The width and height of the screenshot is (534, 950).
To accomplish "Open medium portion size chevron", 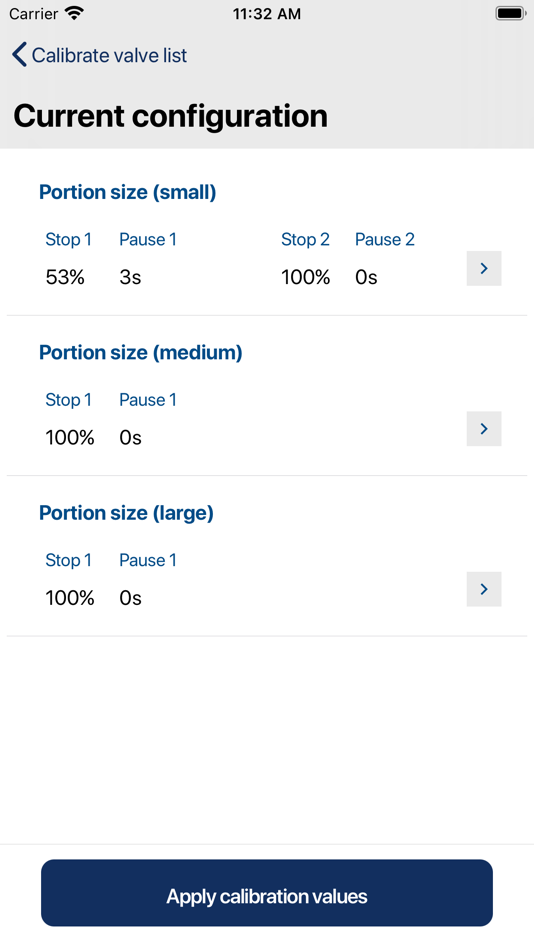I will [484, 429].
